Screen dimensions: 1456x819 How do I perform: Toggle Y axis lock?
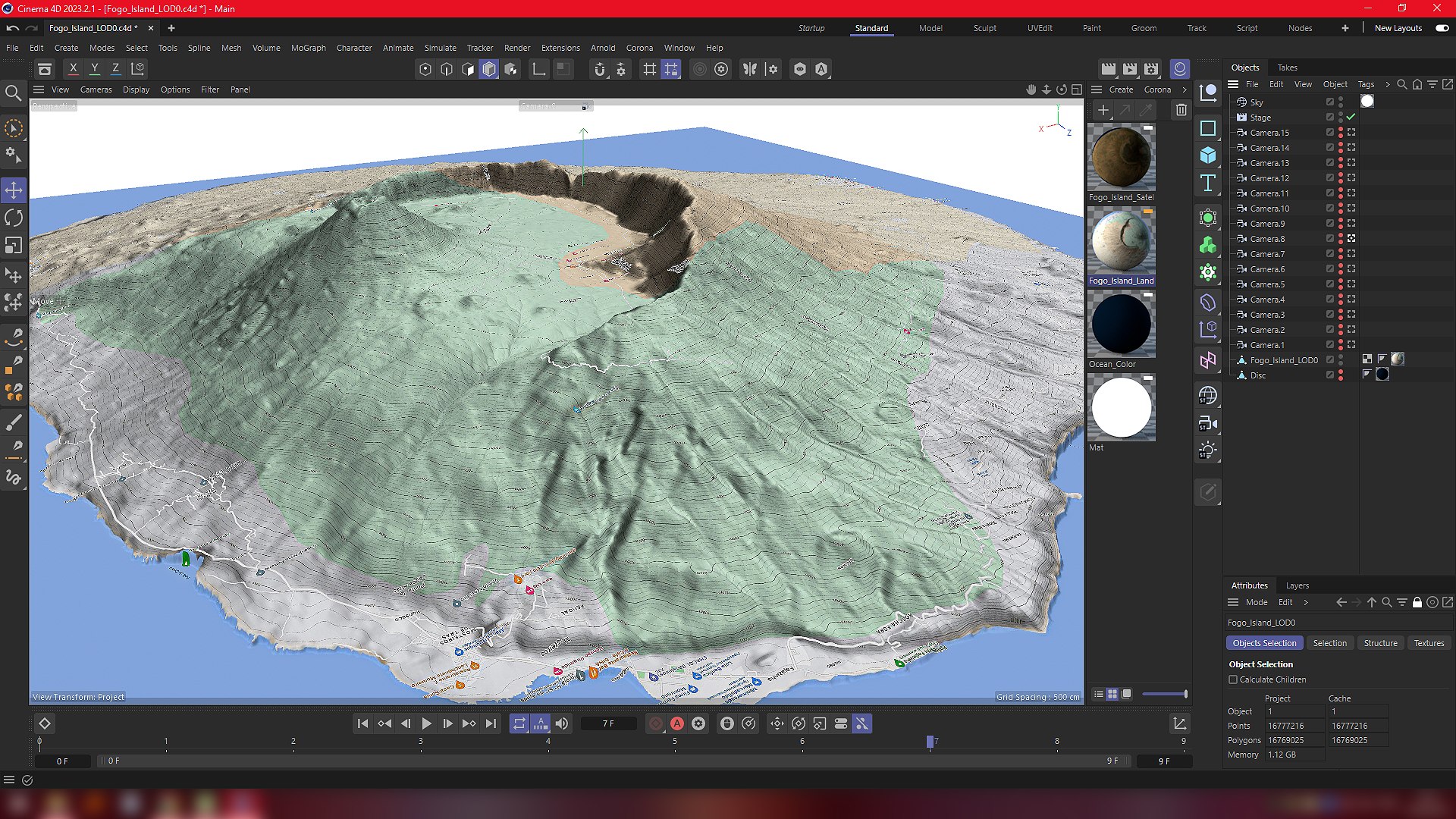pos(94,69)
